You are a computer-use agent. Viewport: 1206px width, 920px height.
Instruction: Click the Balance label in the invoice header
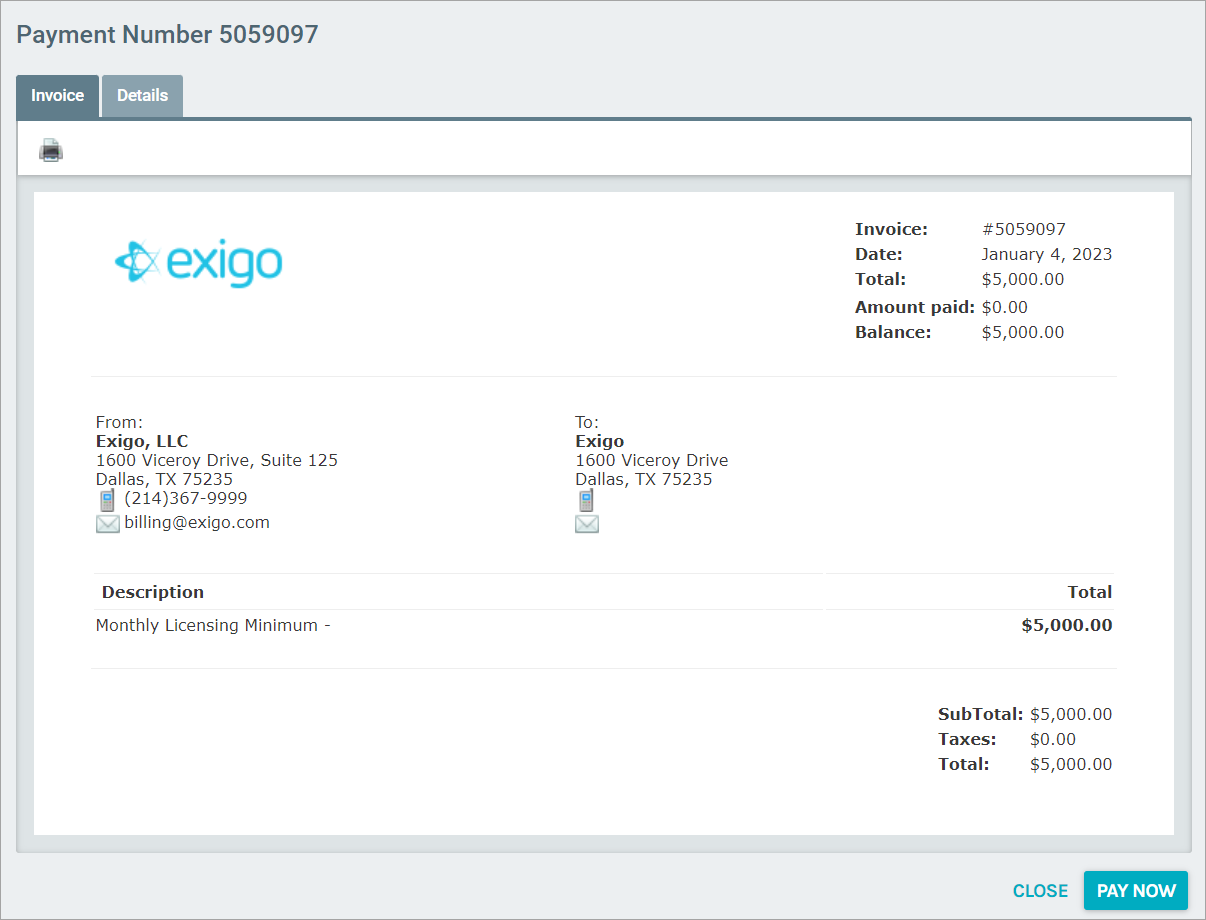click(893, 332)
